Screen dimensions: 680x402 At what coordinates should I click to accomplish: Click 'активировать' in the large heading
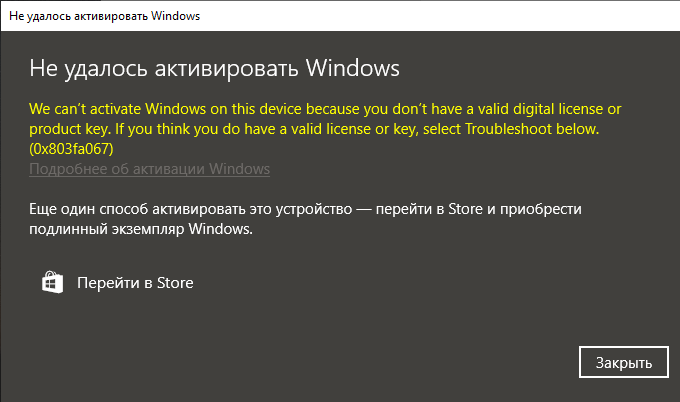226,69
